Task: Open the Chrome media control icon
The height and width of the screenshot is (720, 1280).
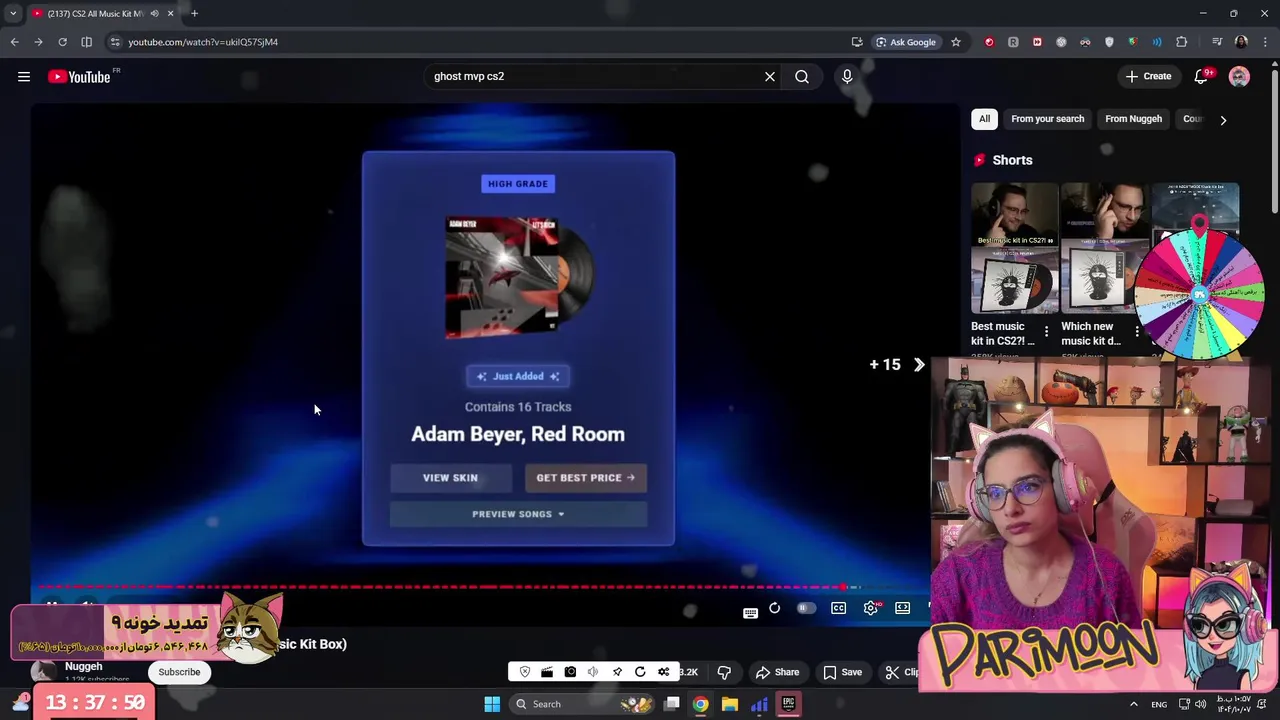Action: pos(1217,42)
